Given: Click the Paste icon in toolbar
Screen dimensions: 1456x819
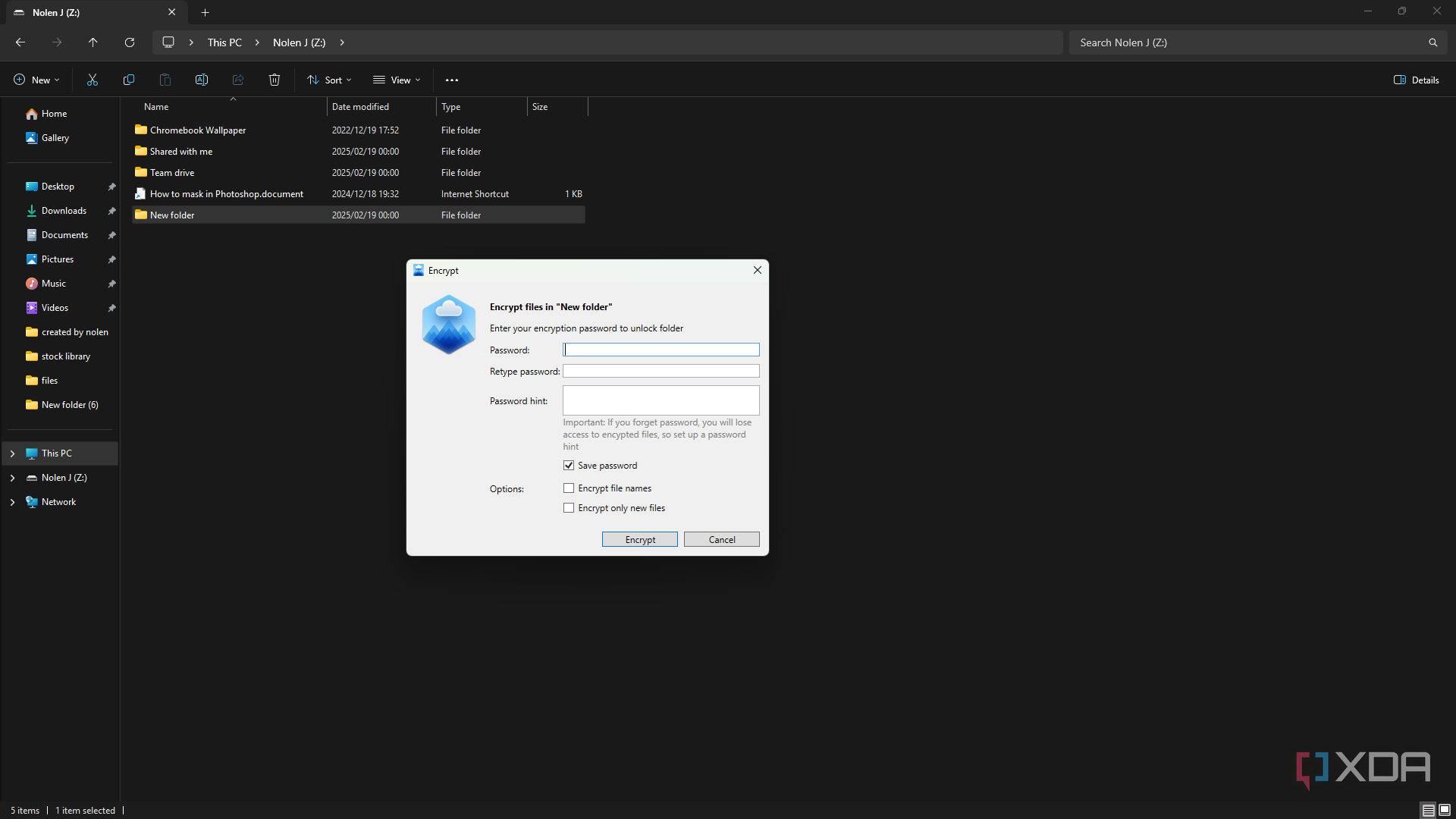Looking at the screenshot, I should coord(165,80).
